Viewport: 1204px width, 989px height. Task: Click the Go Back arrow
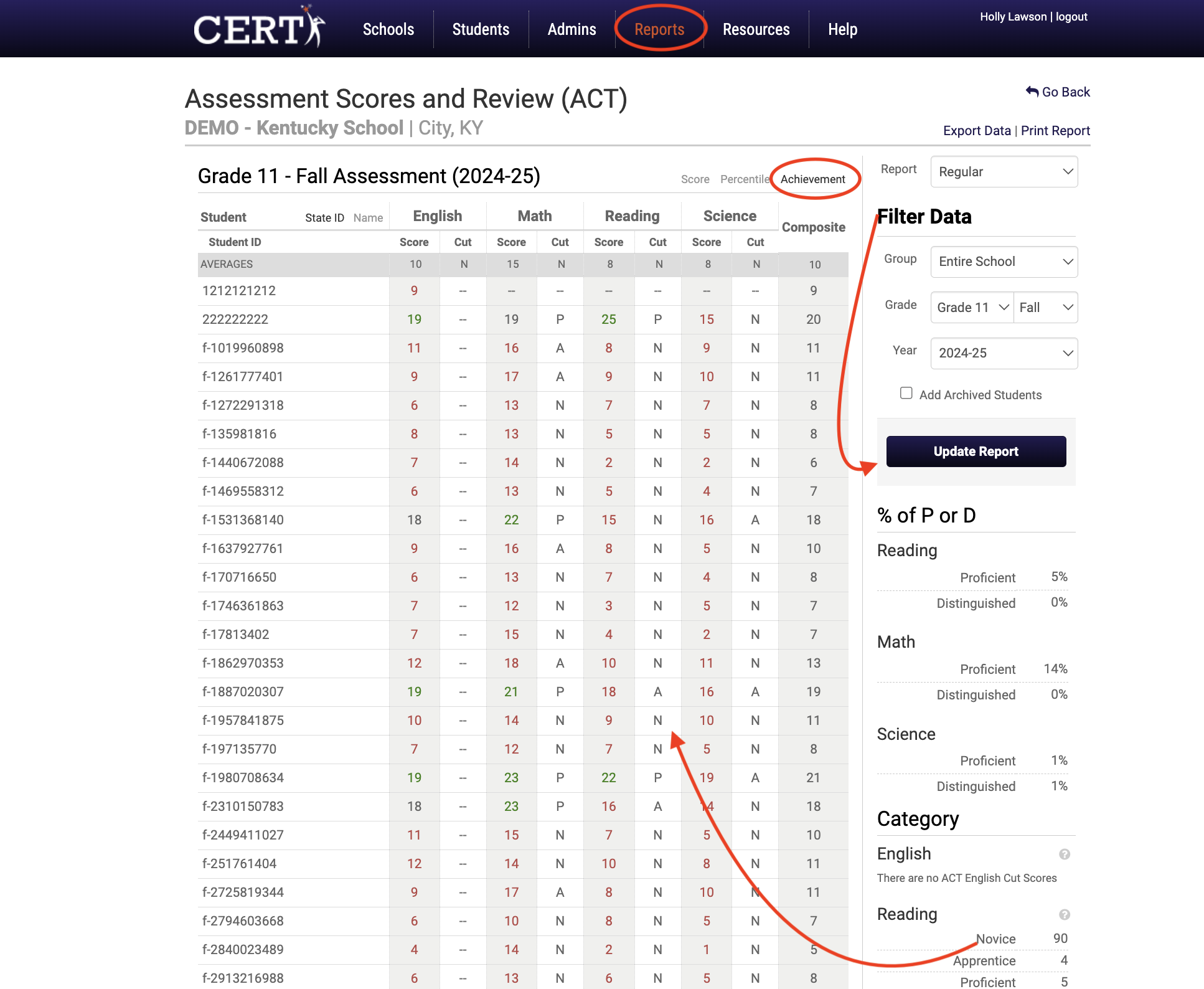click(1057, 92)
